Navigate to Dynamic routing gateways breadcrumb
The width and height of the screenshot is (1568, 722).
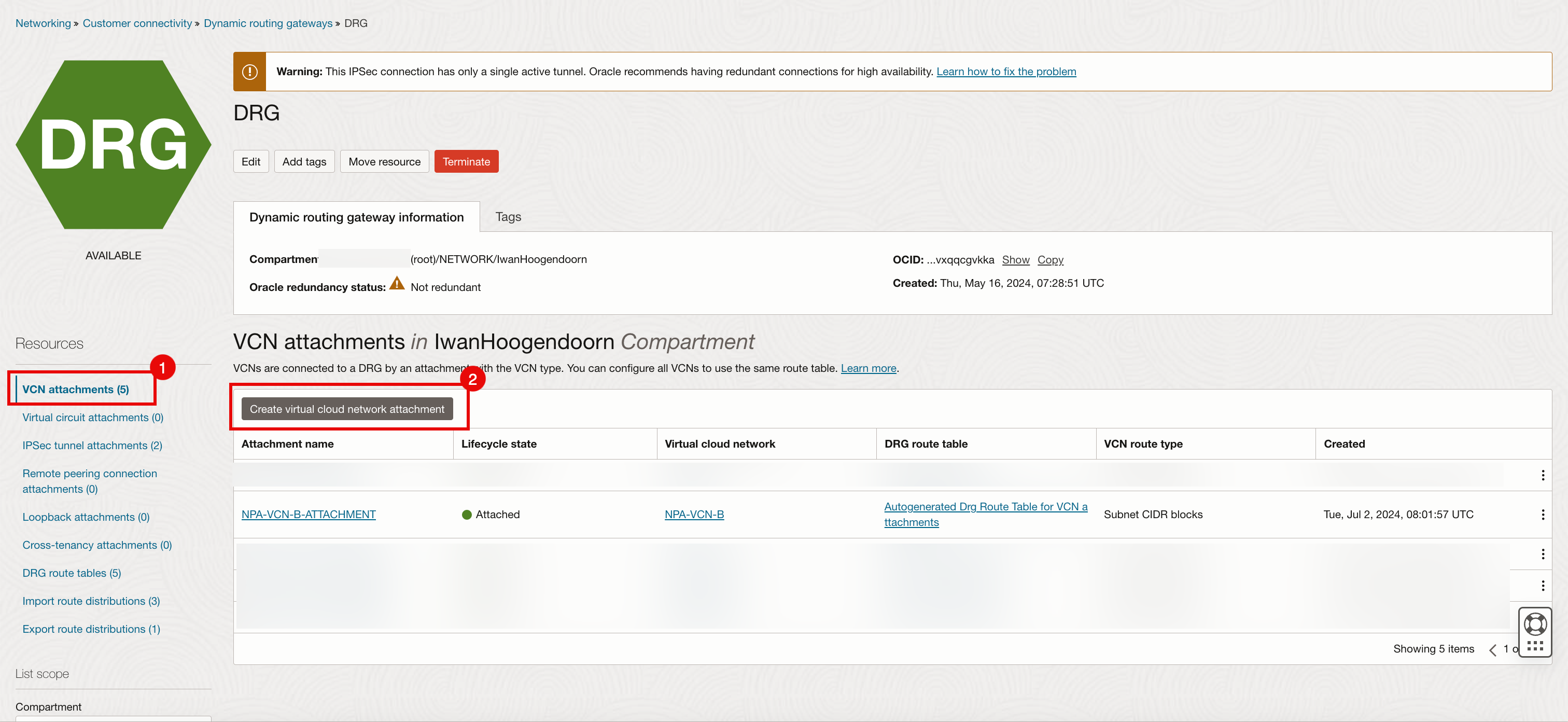268,23
